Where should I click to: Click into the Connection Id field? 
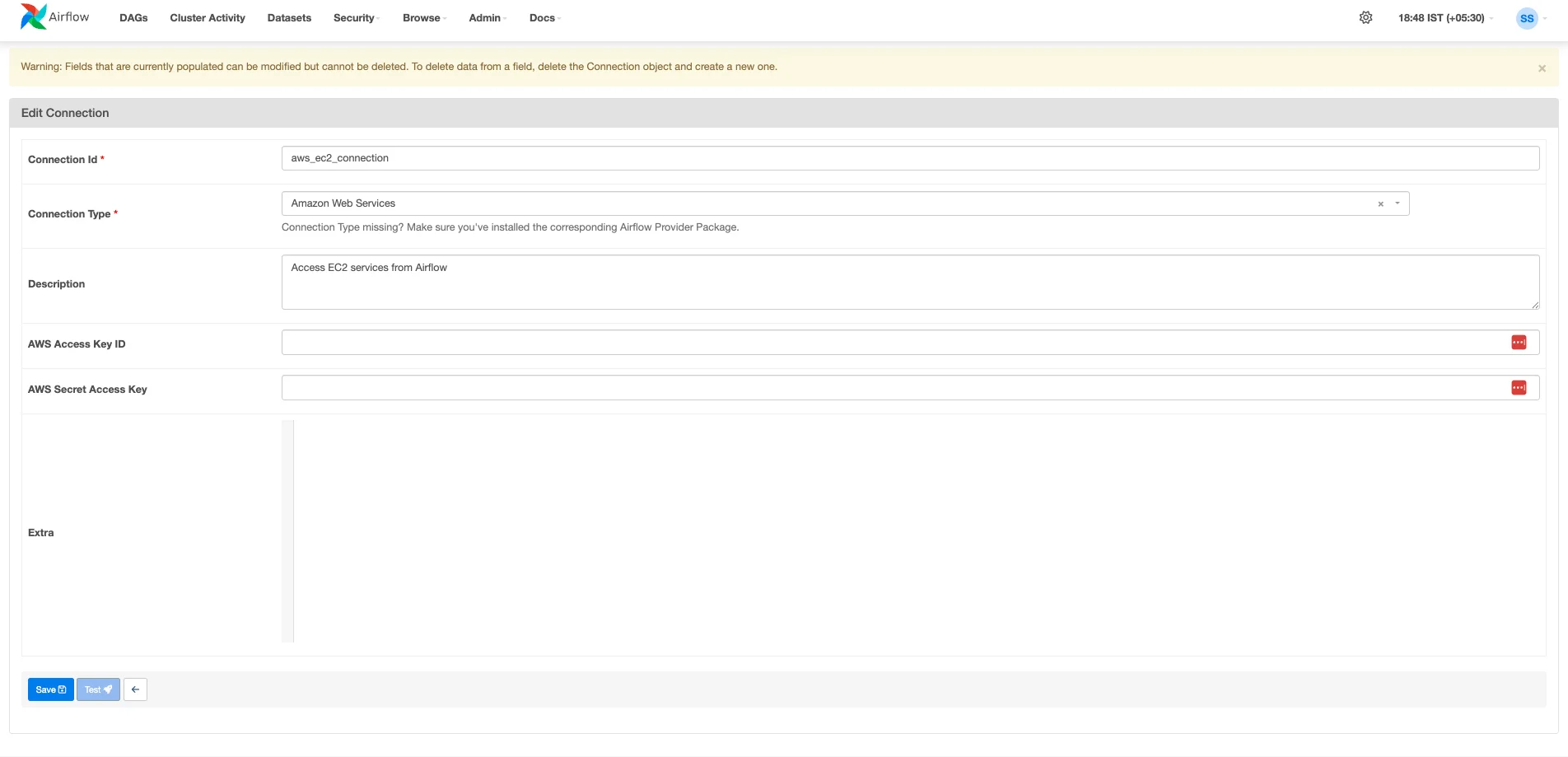[909, 158]
